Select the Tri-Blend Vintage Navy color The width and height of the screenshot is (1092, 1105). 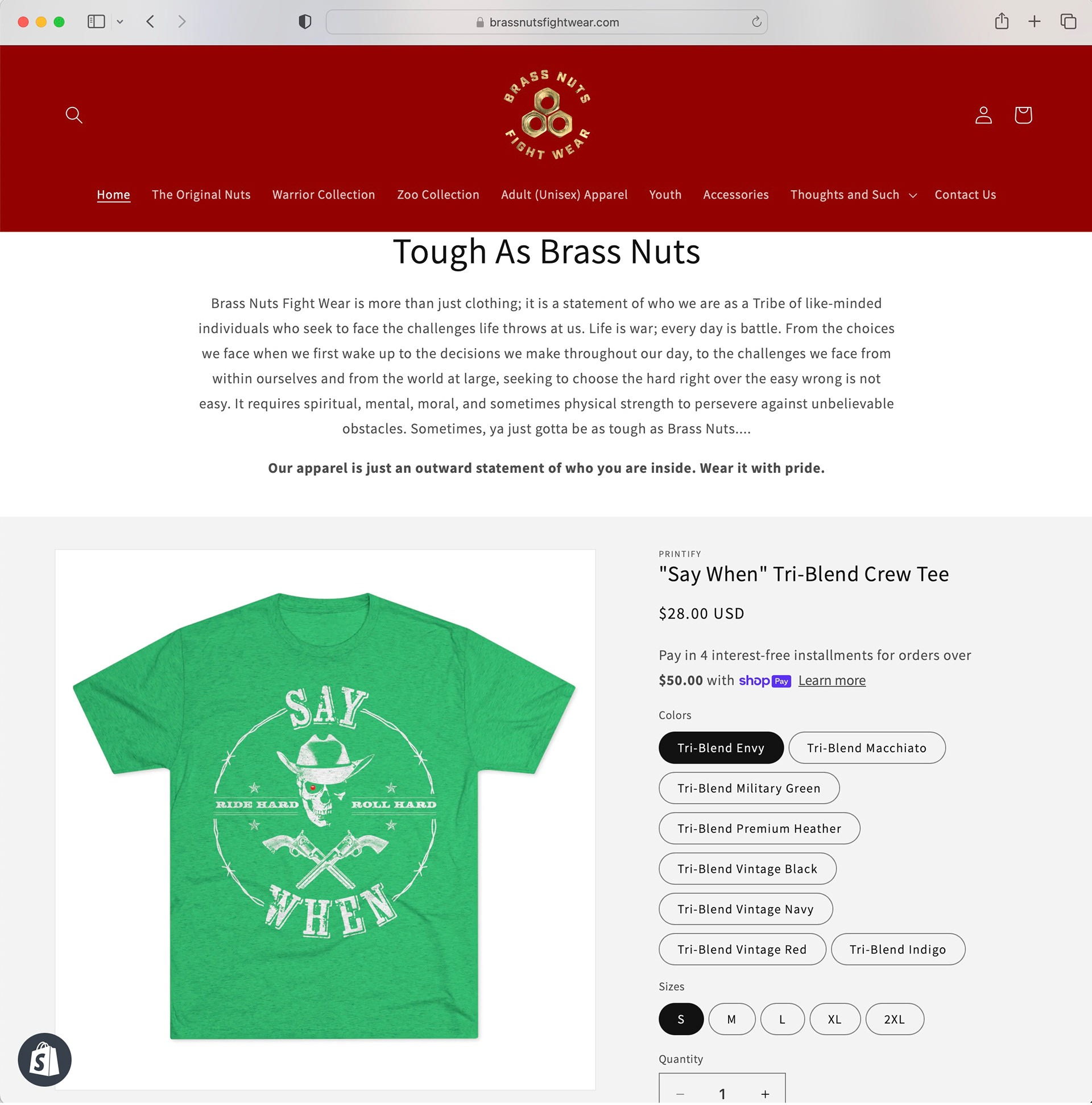coord(745,909)
